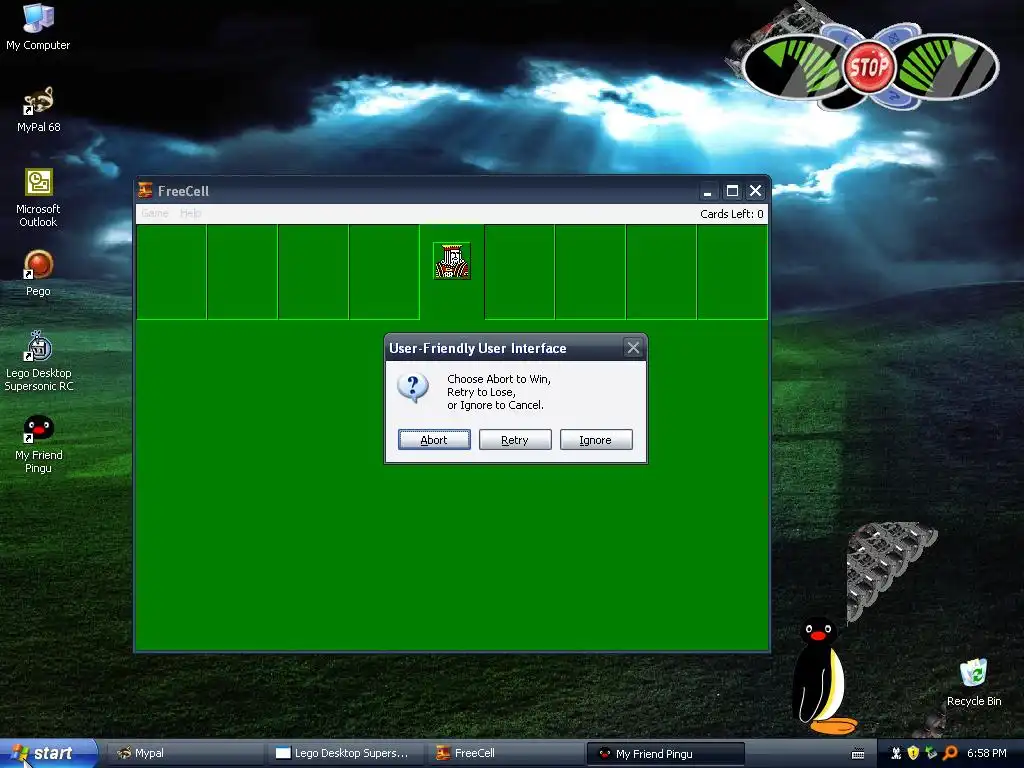Viewport: 1024px width, 768px height.
Task: Click the white cat tray icon
Action: pos(896,753)
